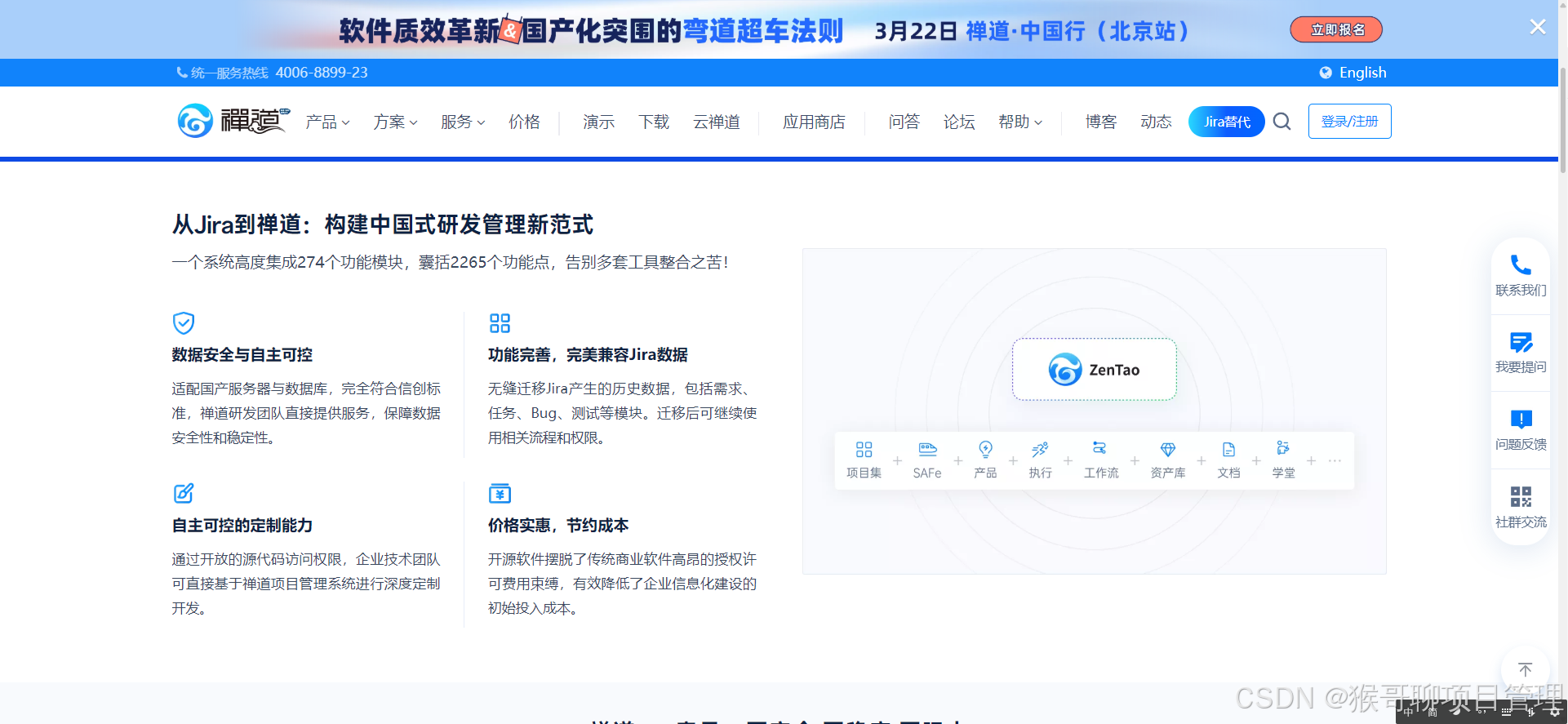This screenshot has height=724, width=1568.
Task: Click the 登录/注册 button
Action: 1349,121
